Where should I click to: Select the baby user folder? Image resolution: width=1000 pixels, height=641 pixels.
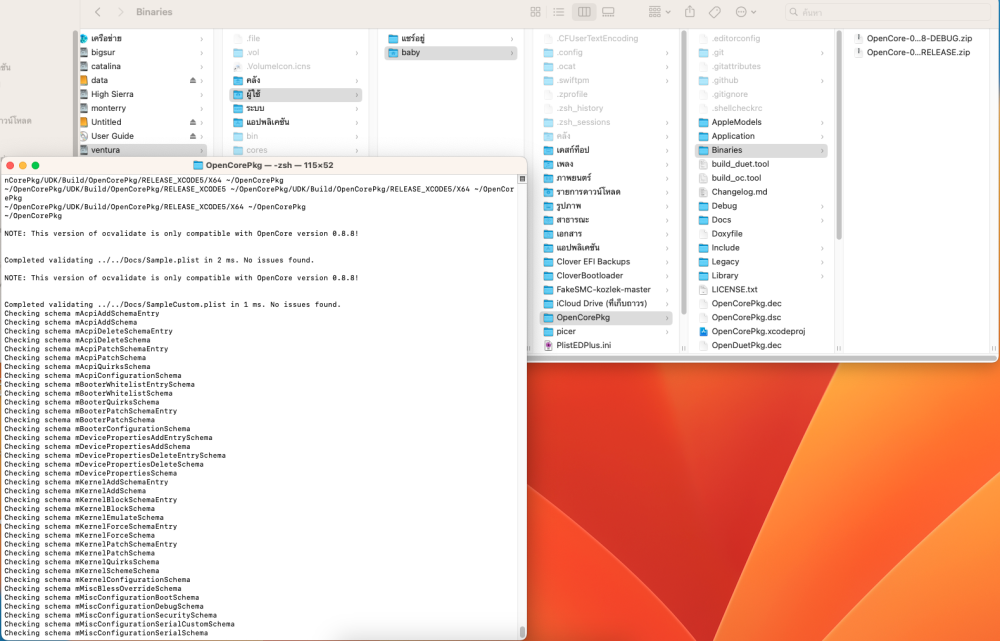point(451,52)
